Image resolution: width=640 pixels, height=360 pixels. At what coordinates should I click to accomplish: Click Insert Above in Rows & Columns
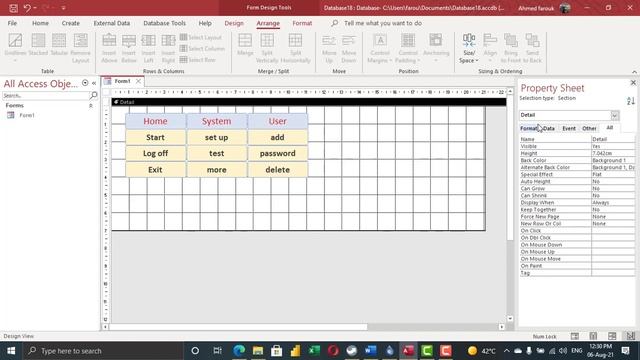[x=109, y=48]
